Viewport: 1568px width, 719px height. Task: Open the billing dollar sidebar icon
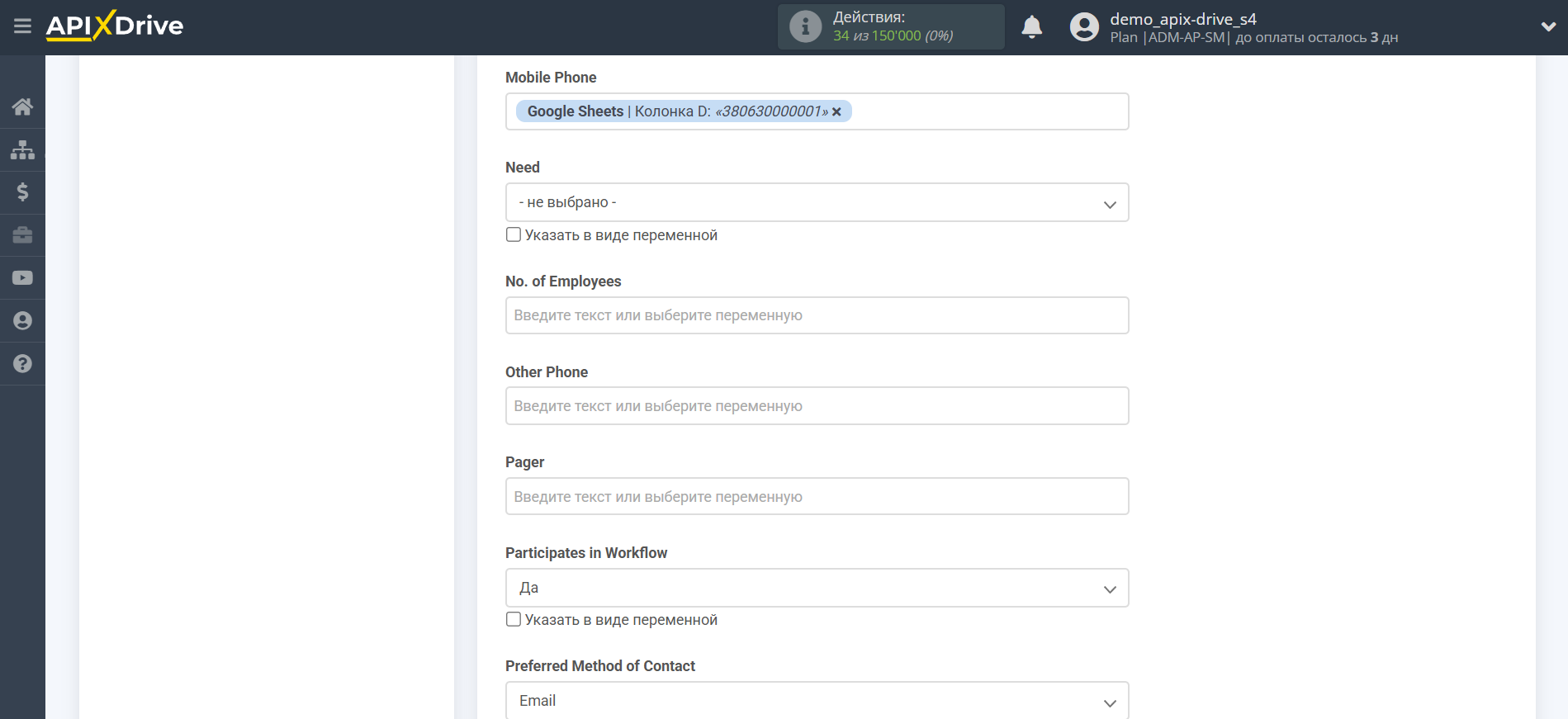pos(22,192)
